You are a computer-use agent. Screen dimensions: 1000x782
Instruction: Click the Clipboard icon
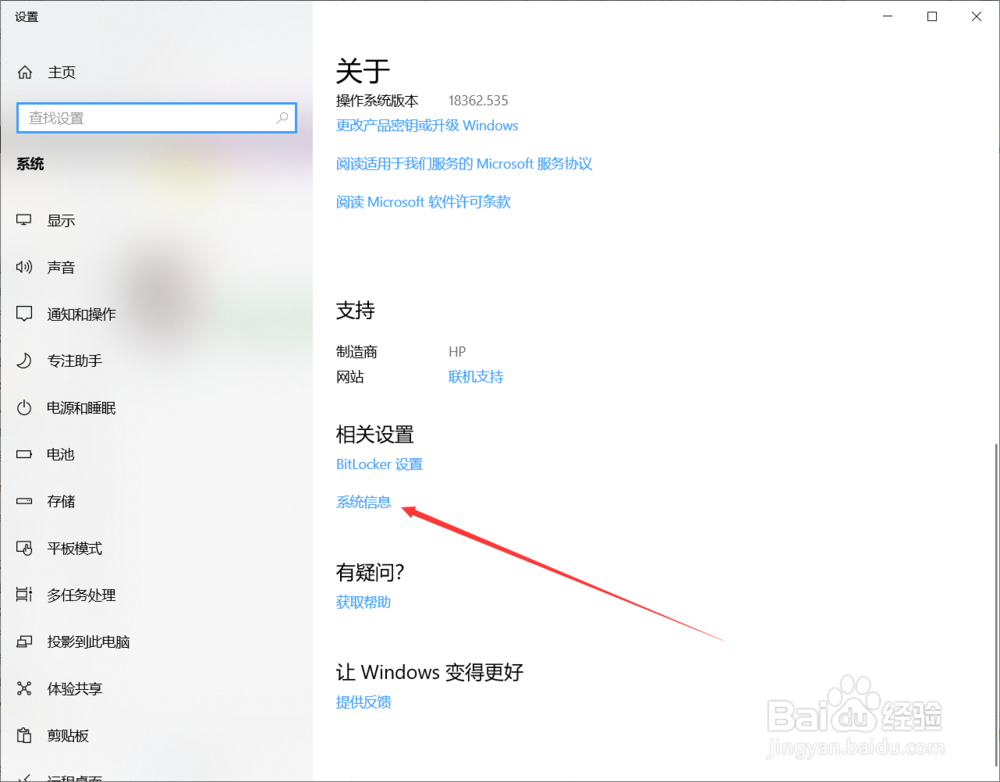(24, 735)
